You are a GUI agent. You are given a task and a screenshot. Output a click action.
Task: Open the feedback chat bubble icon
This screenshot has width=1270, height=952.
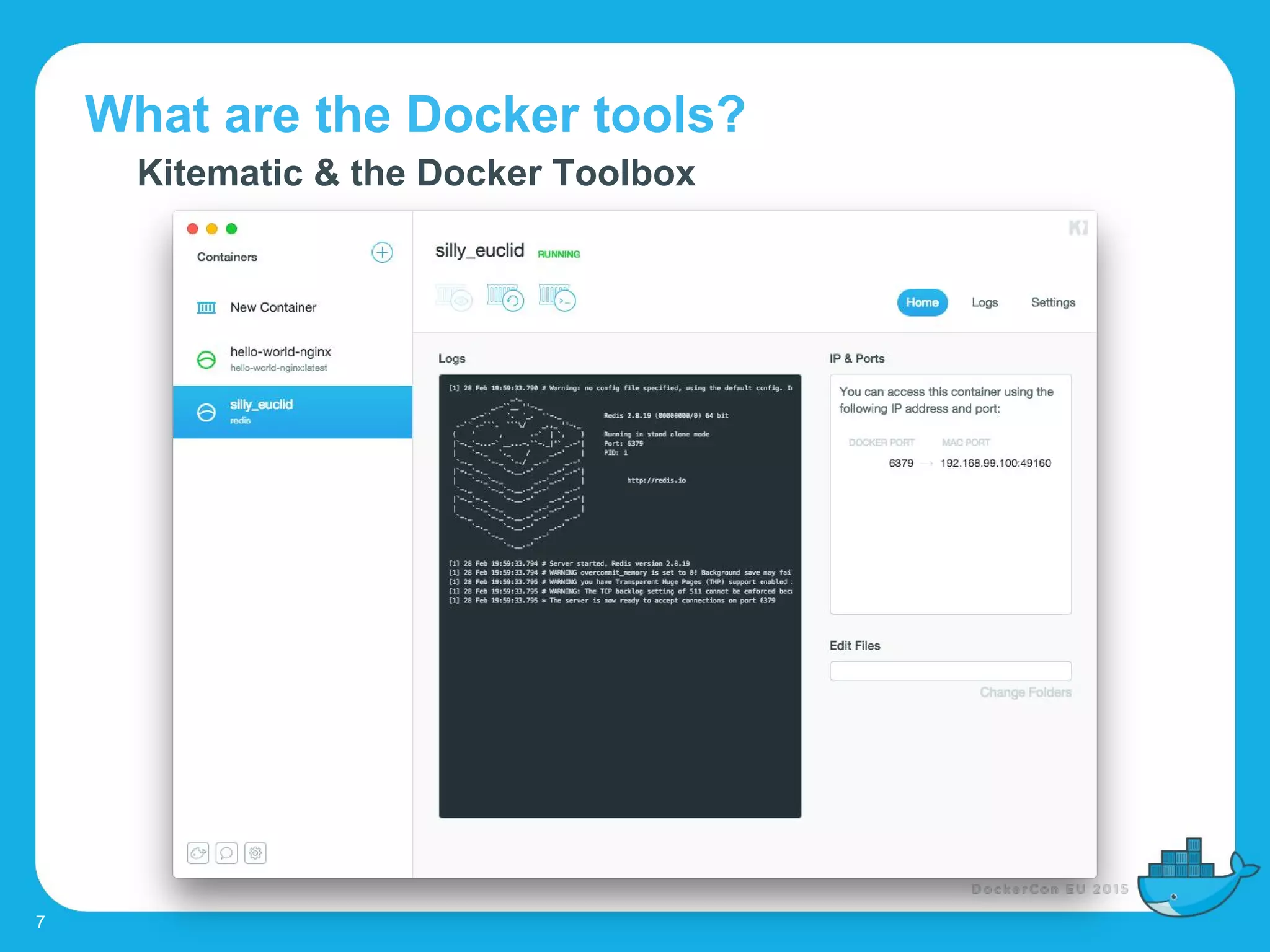[226, 853]
